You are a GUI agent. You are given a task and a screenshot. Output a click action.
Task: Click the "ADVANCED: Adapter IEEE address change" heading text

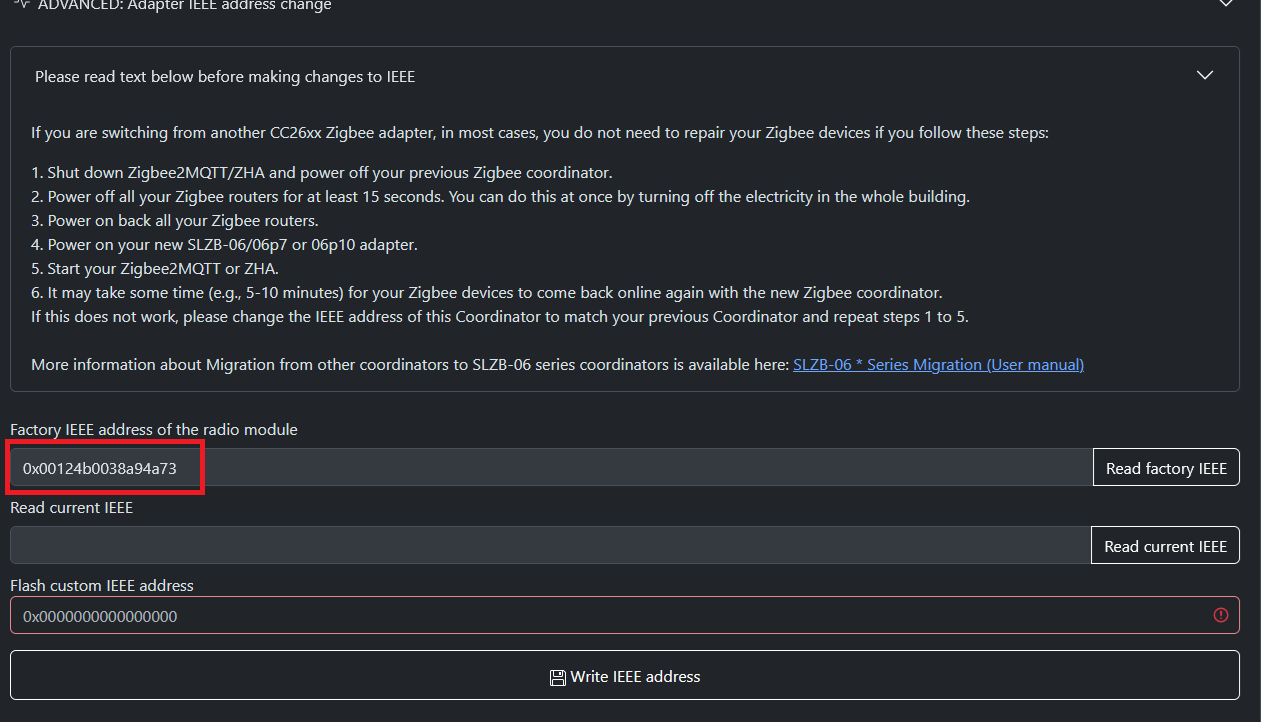tap(184, 5)
